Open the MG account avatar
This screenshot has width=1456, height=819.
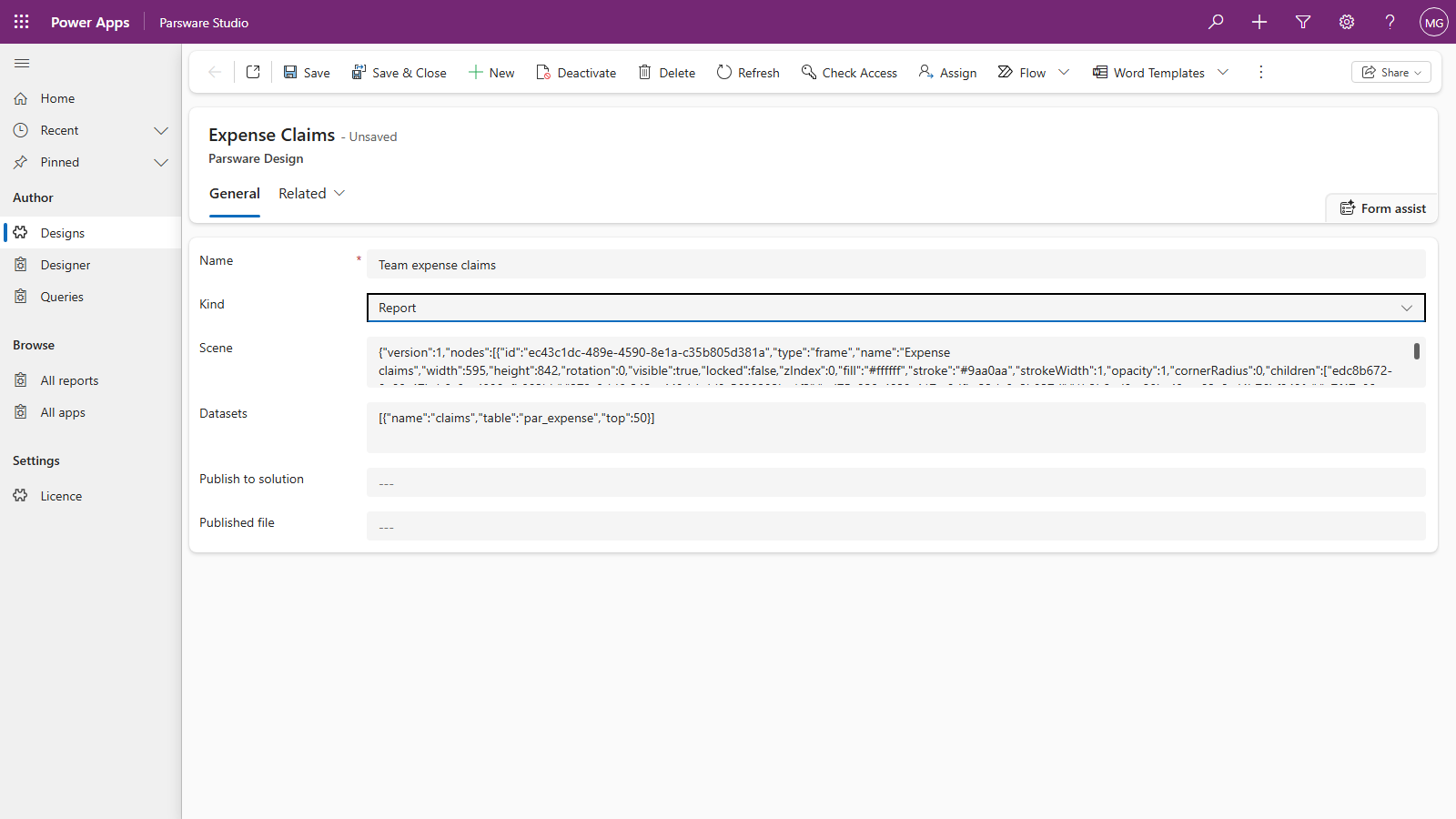(1434, 22)
